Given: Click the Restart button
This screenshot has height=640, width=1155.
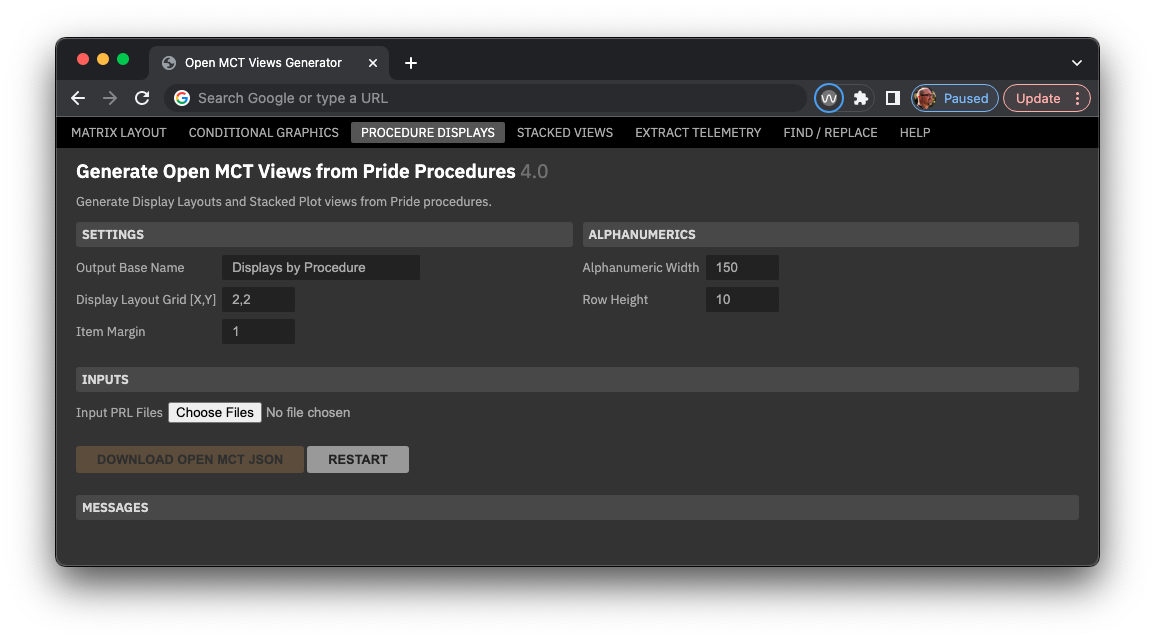Looking at the screenshot, I should [358, 460].
